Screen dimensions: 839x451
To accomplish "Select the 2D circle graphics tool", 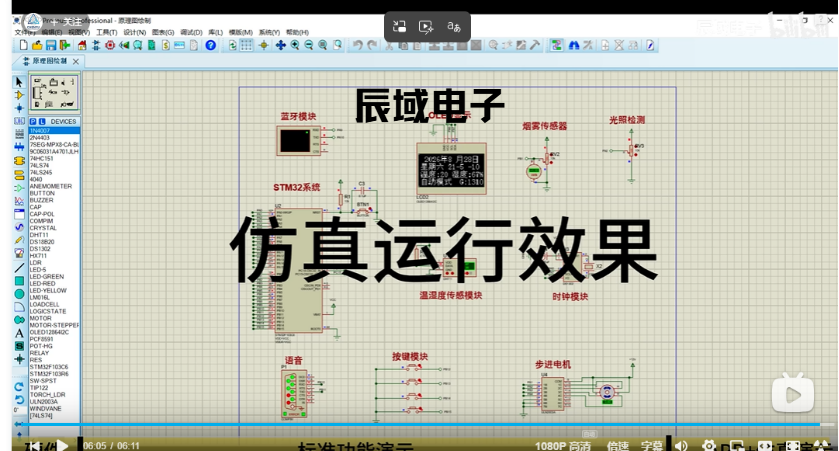I will [19, 294].
